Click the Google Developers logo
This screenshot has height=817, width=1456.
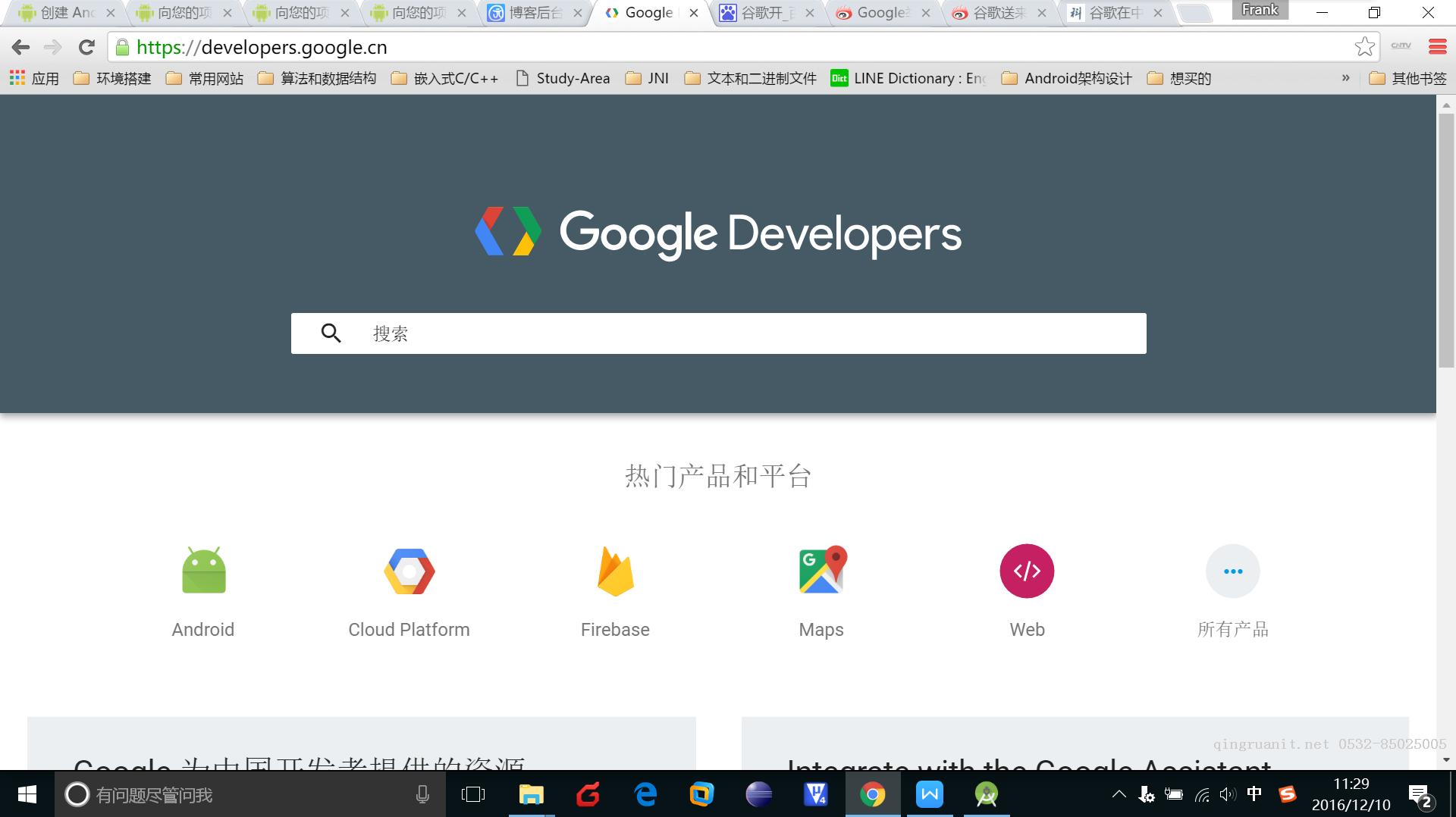coord(718,233)
